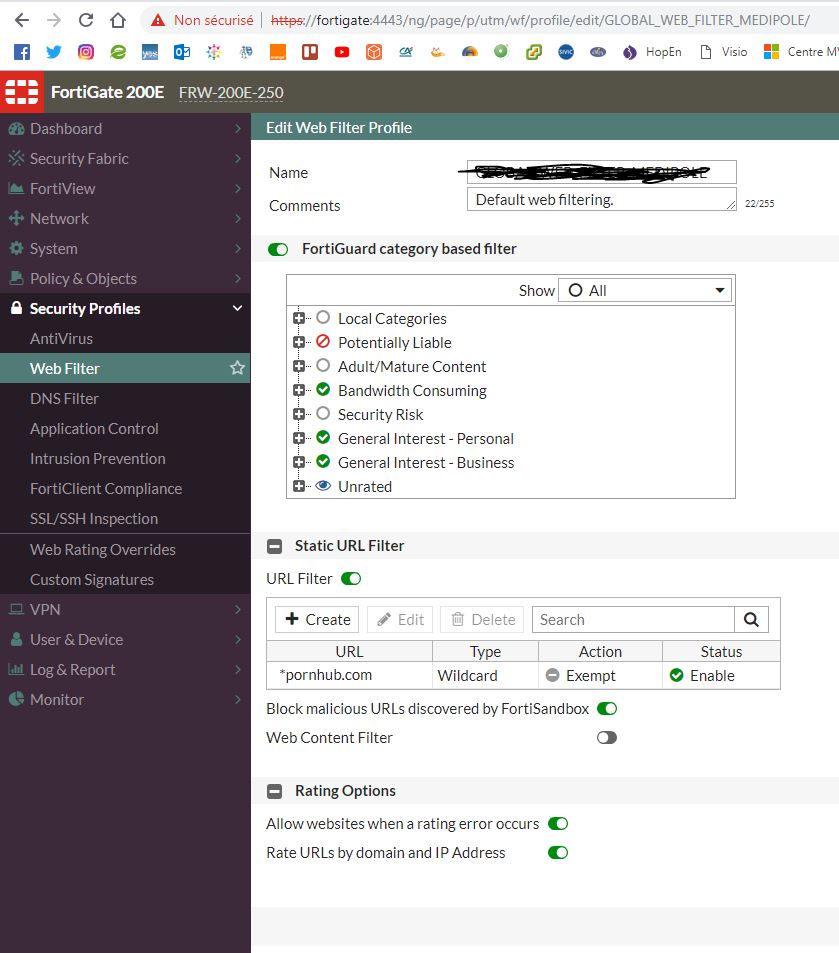Open browser home page icon
The image size is (839, 953).
pos(118,20)
